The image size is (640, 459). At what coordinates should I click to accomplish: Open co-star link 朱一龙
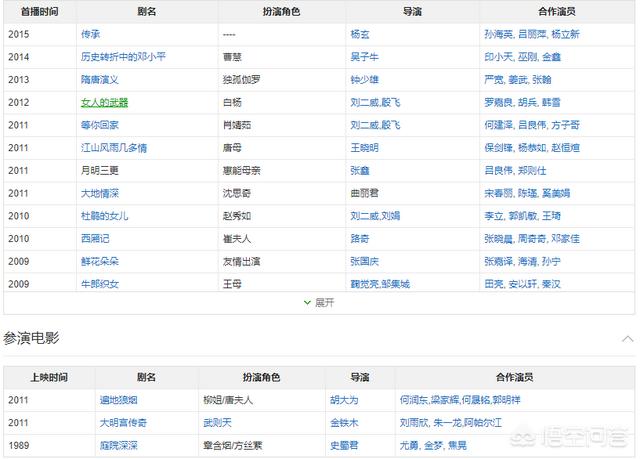(x=447, y=423)
